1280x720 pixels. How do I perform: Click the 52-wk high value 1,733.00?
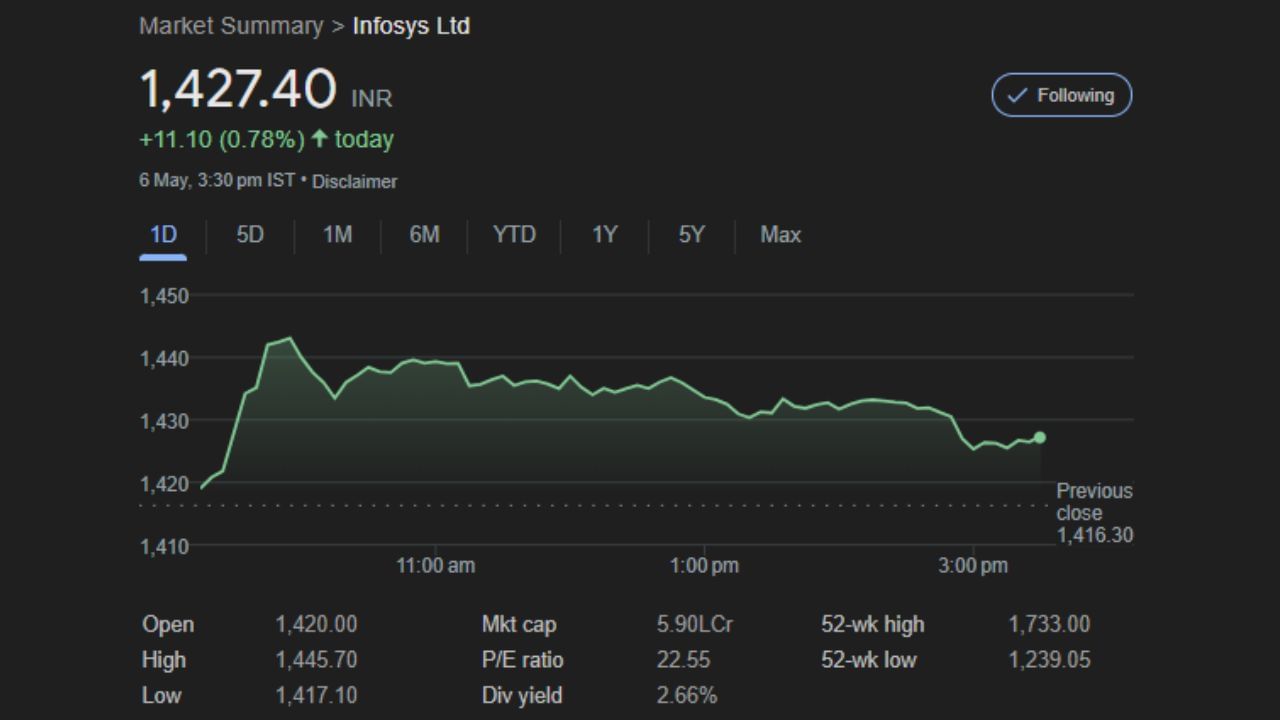coord(1049,624)
